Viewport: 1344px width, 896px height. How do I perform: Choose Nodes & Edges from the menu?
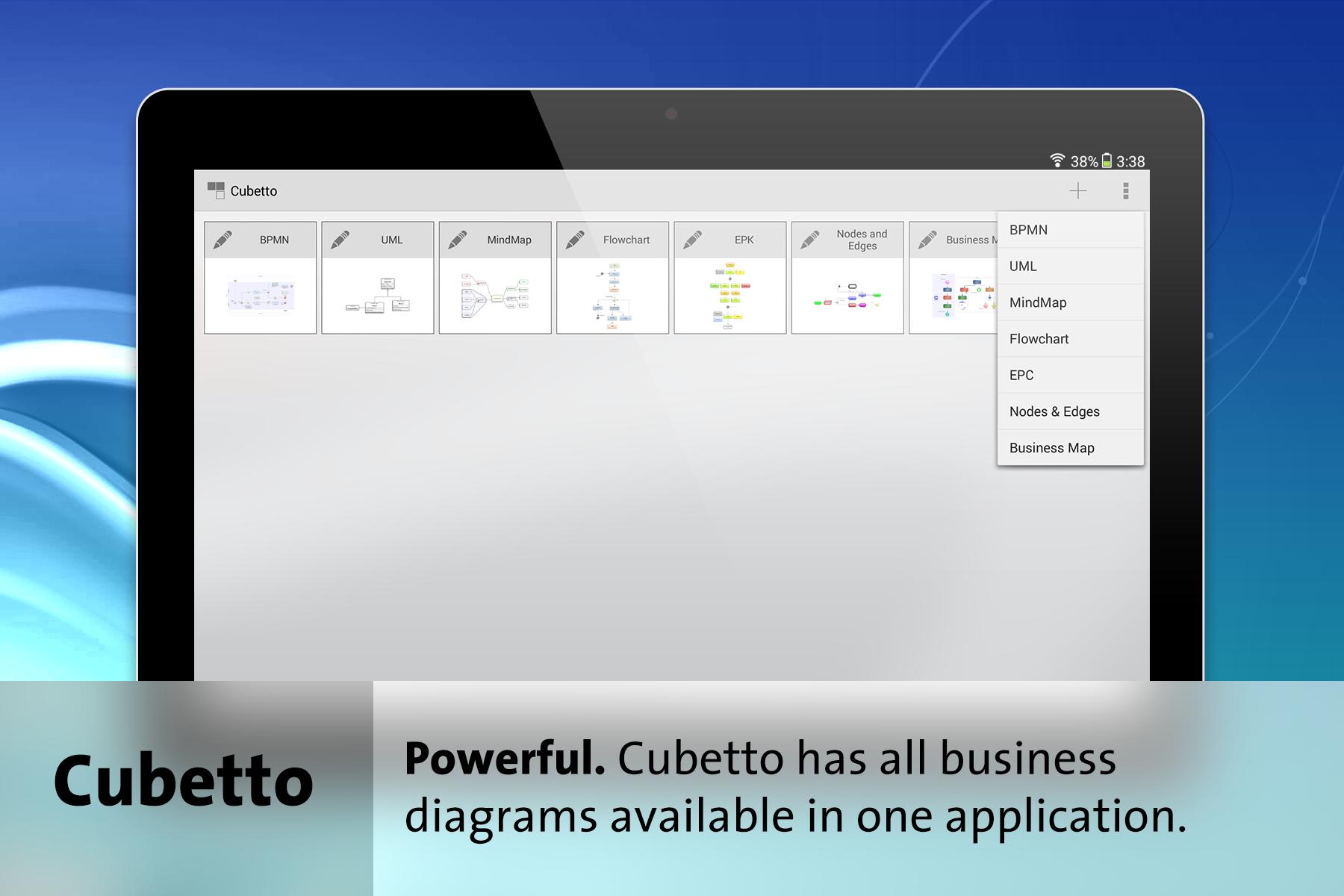tap(1071, 411)
